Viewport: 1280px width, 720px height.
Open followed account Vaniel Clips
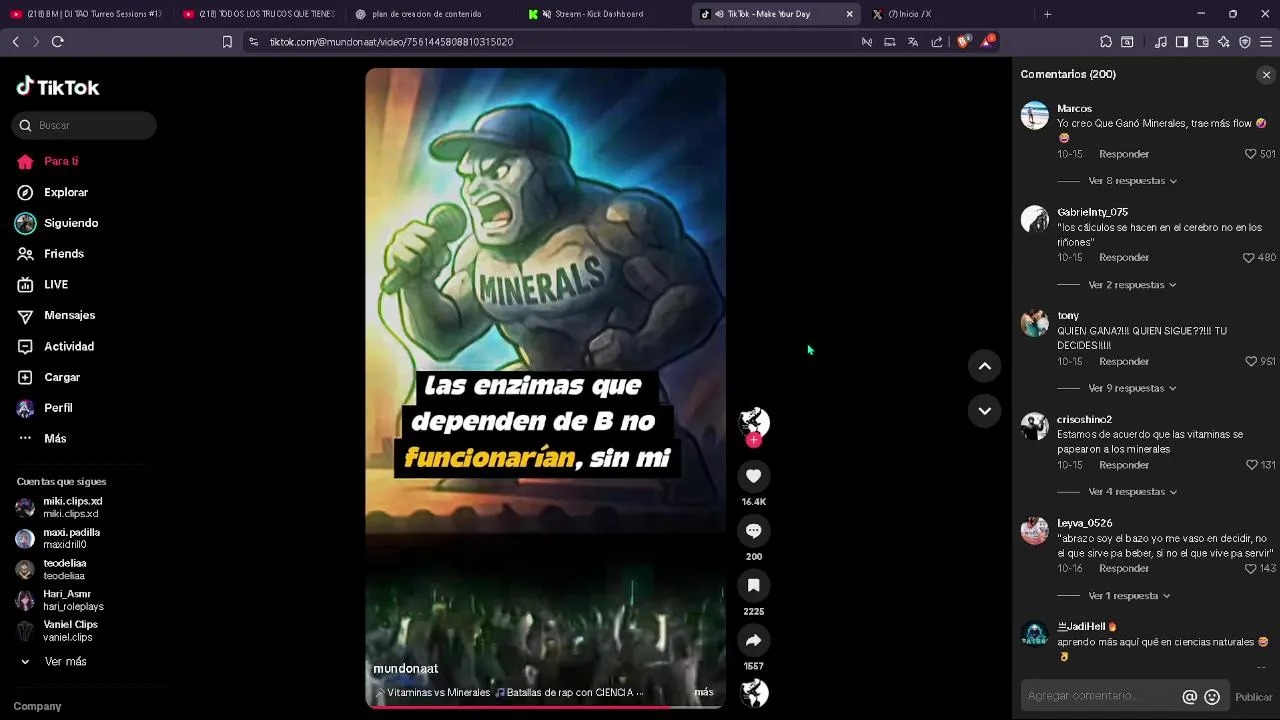70,631
